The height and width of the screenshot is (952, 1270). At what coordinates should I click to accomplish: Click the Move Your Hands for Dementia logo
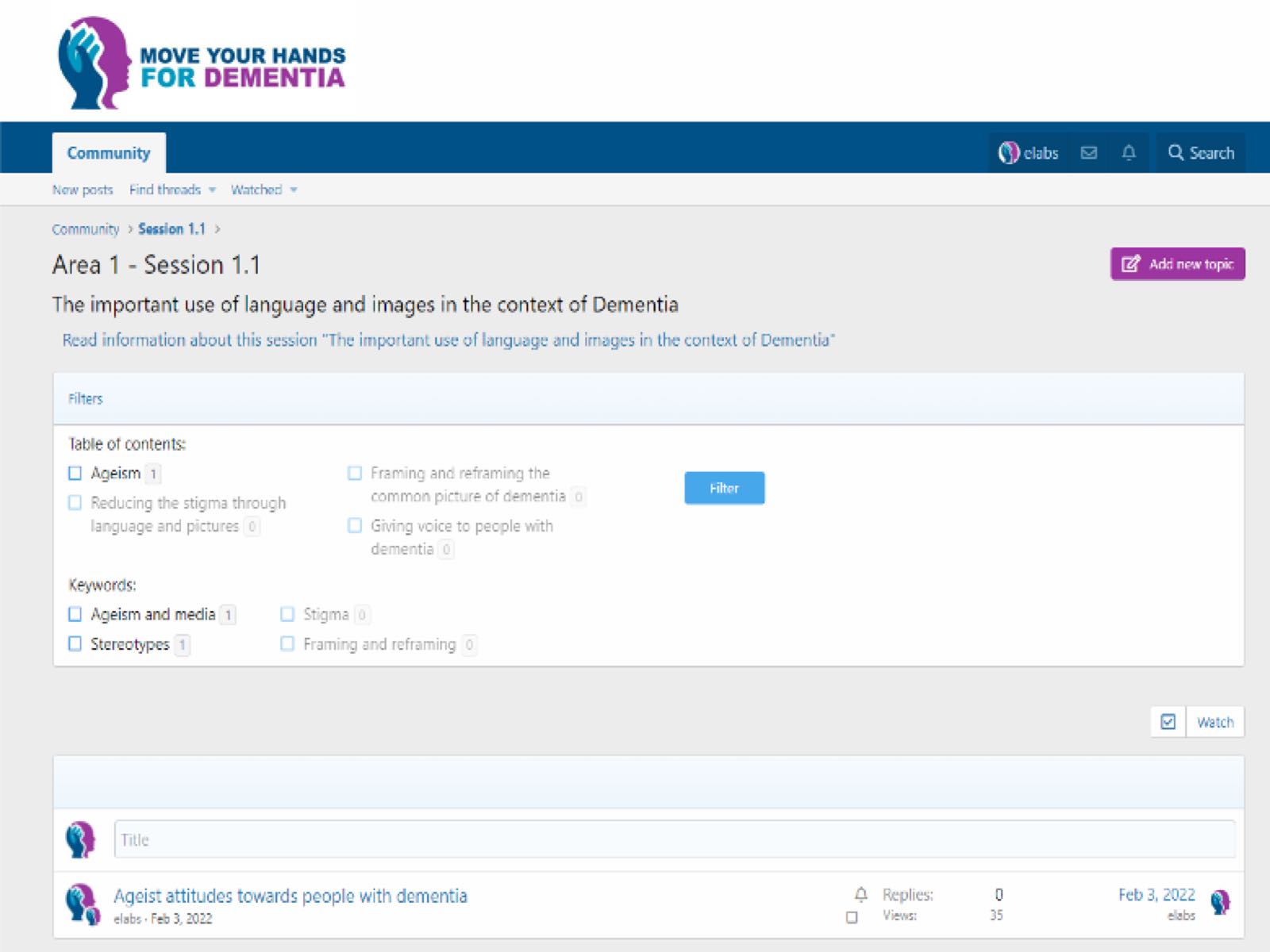(x=202, y=63)
